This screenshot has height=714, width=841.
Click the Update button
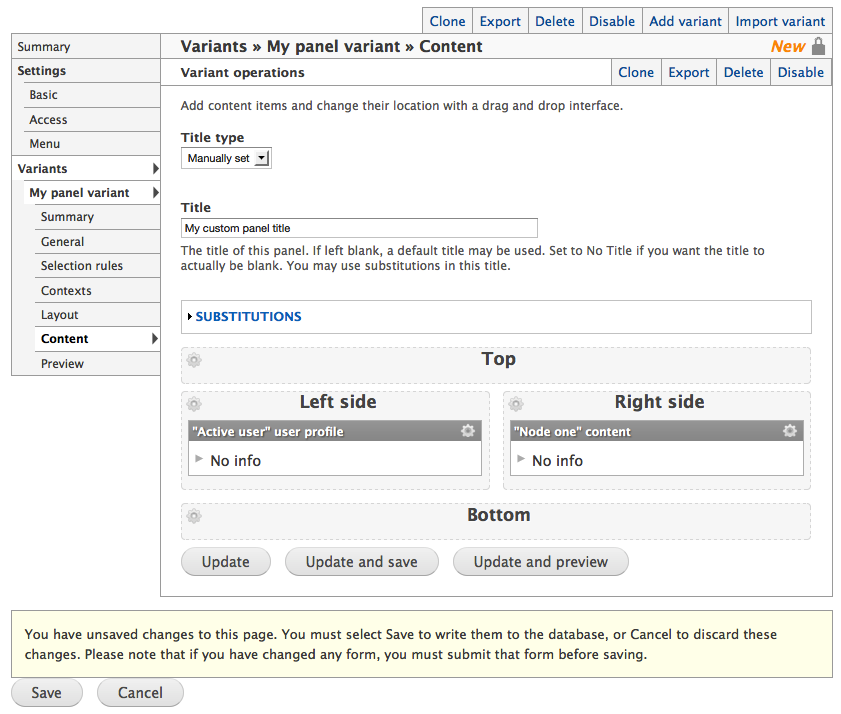pos(226,562)
